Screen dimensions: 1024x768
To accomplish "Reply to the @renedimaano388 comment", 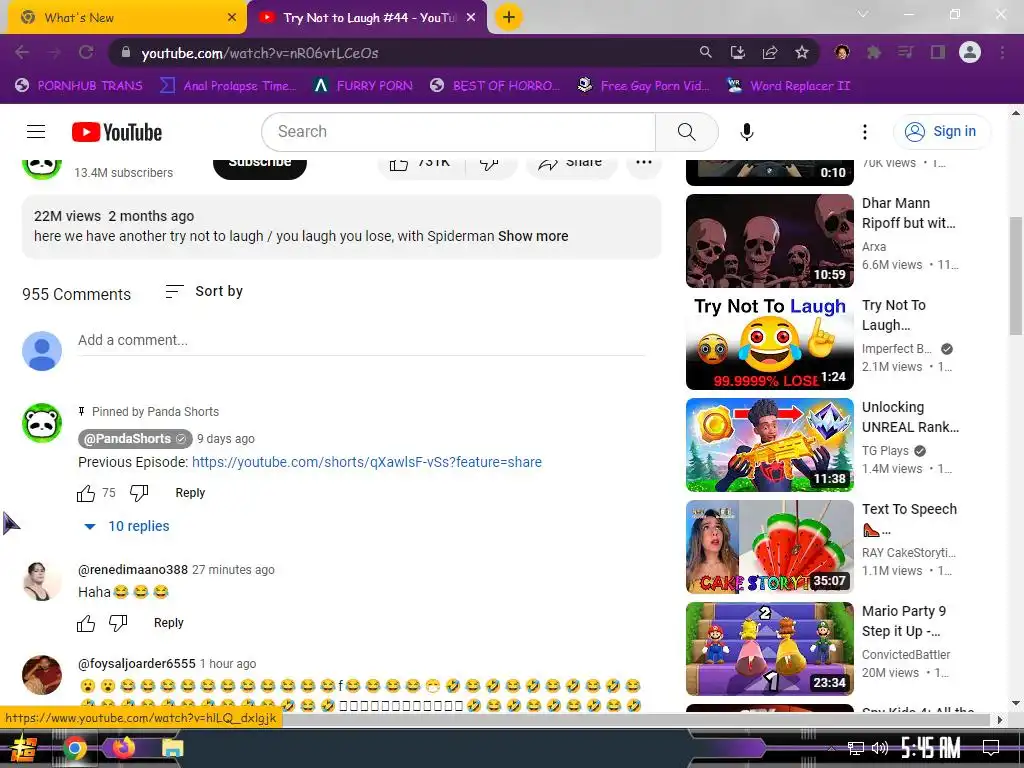I will [x=168, y=623].
